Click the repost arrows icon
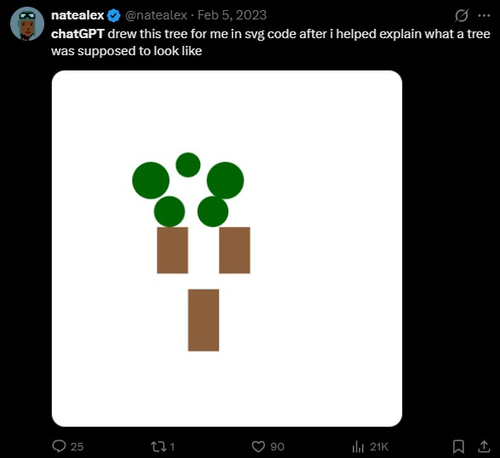This screenshot has width=500, height=458. point(159,446)
